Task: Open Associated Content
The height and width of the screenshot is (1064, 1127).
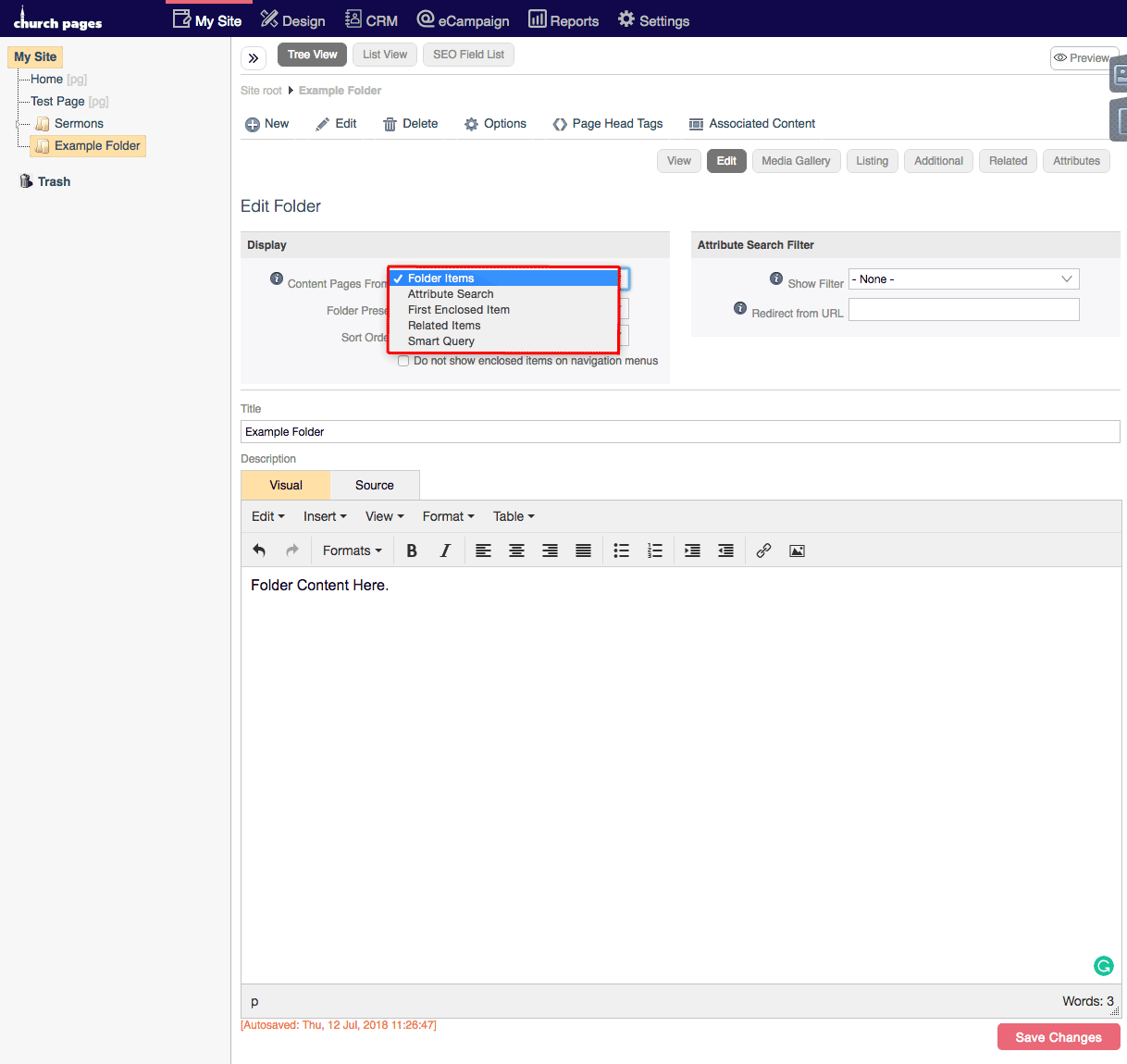Action: tap(752, 124)
